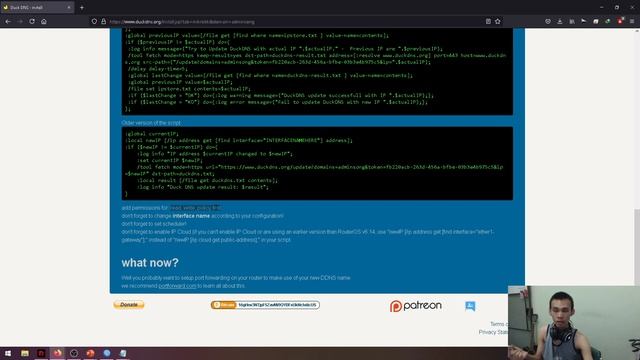640x360 pixels.
Task: Click the 'Older version of the script' label
Action: (x=151, y=122)
